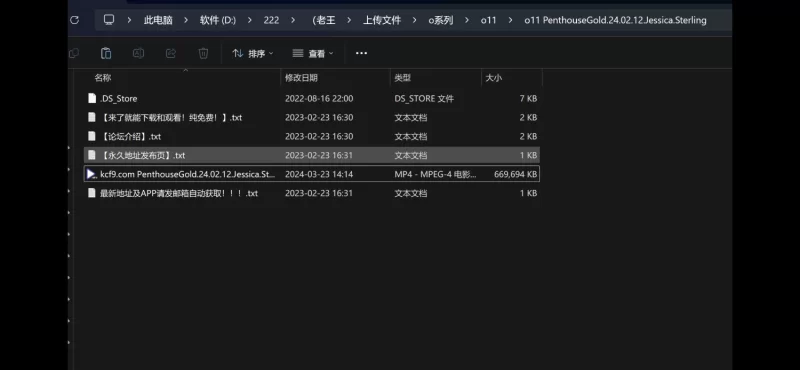Click the paste clipboard icon in toolbar
Screen dimensions: 800x370
coord(106,53)
